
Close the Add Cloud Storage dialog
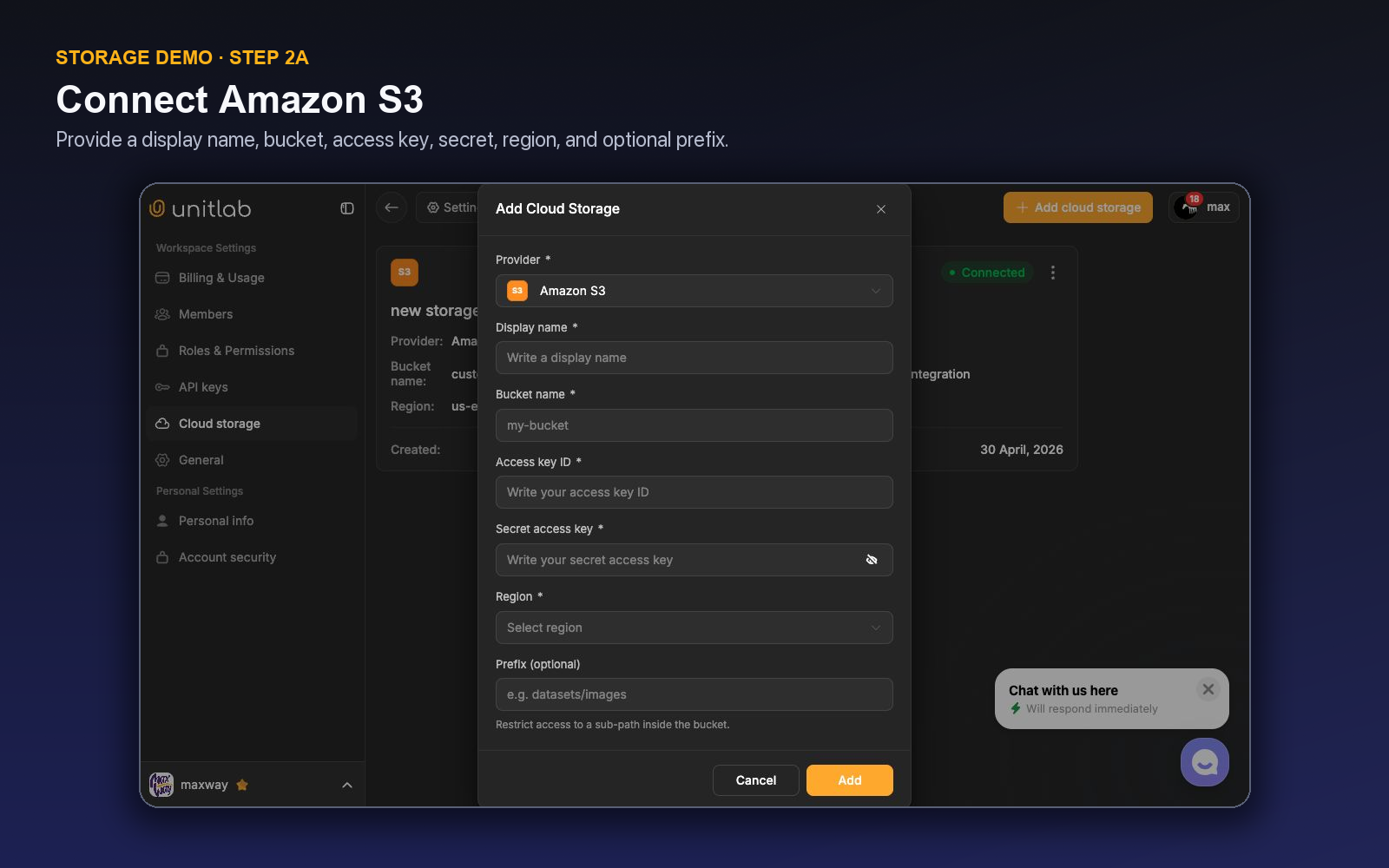881,209
